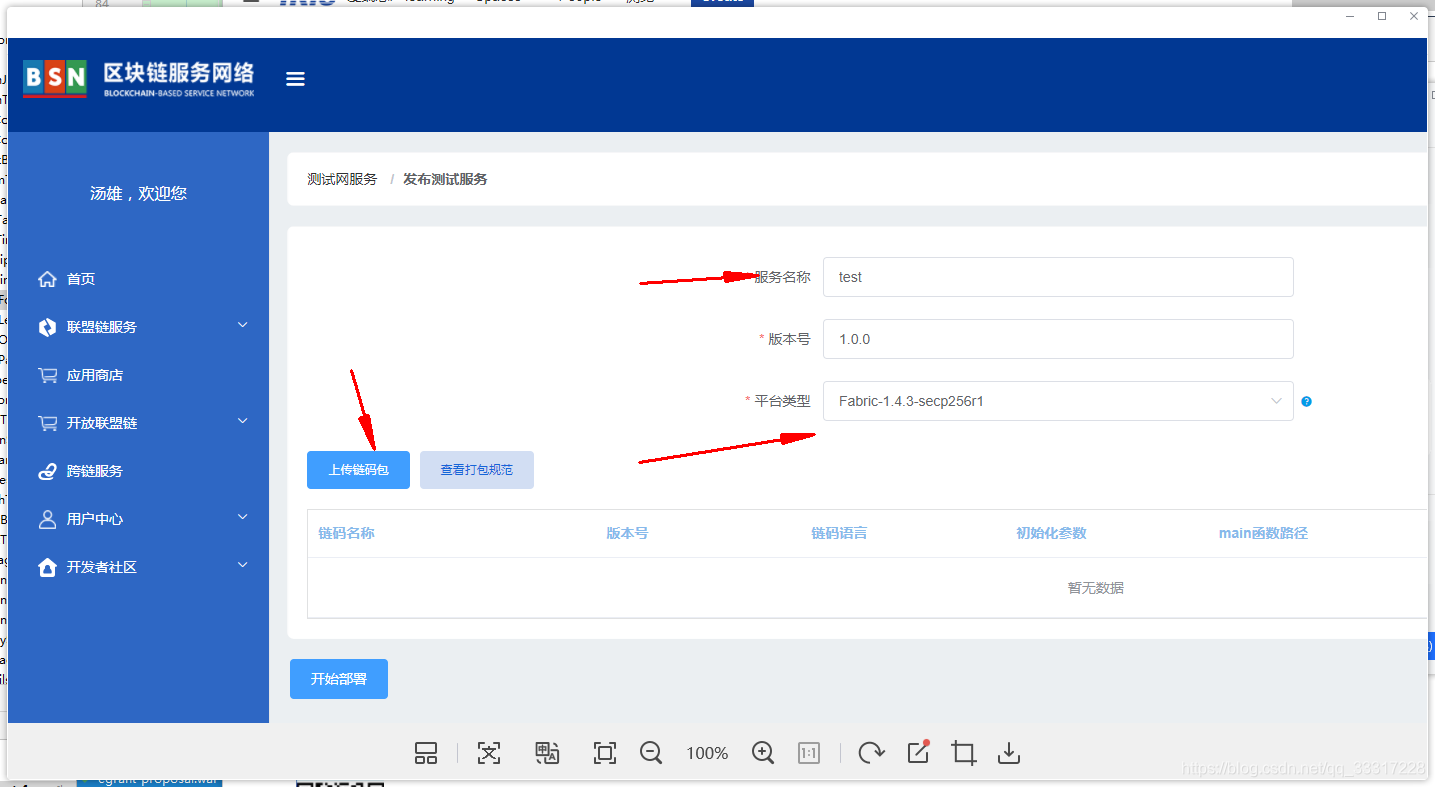Click the crop tool icon
Viewport: 1435px width, 787px height.
click(964, 753)
